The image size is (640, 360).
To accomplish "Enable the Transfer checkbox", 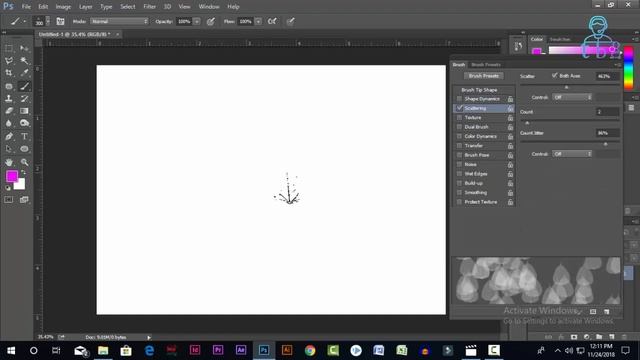I will click(459, 146).
